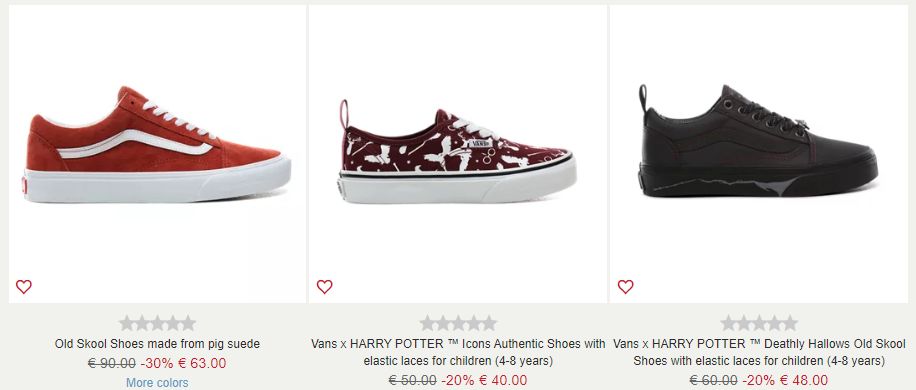Click the crossed-out € 50.00 original price

point(412,380)
